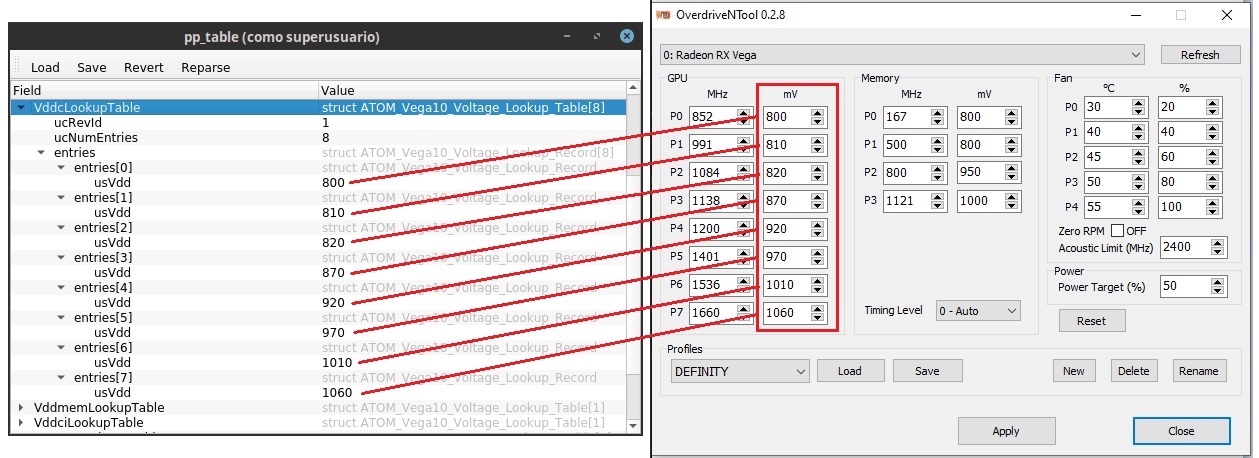Click Revert in pp_table toolbar
Screen dimensions: 1259x458
[144, 68]
